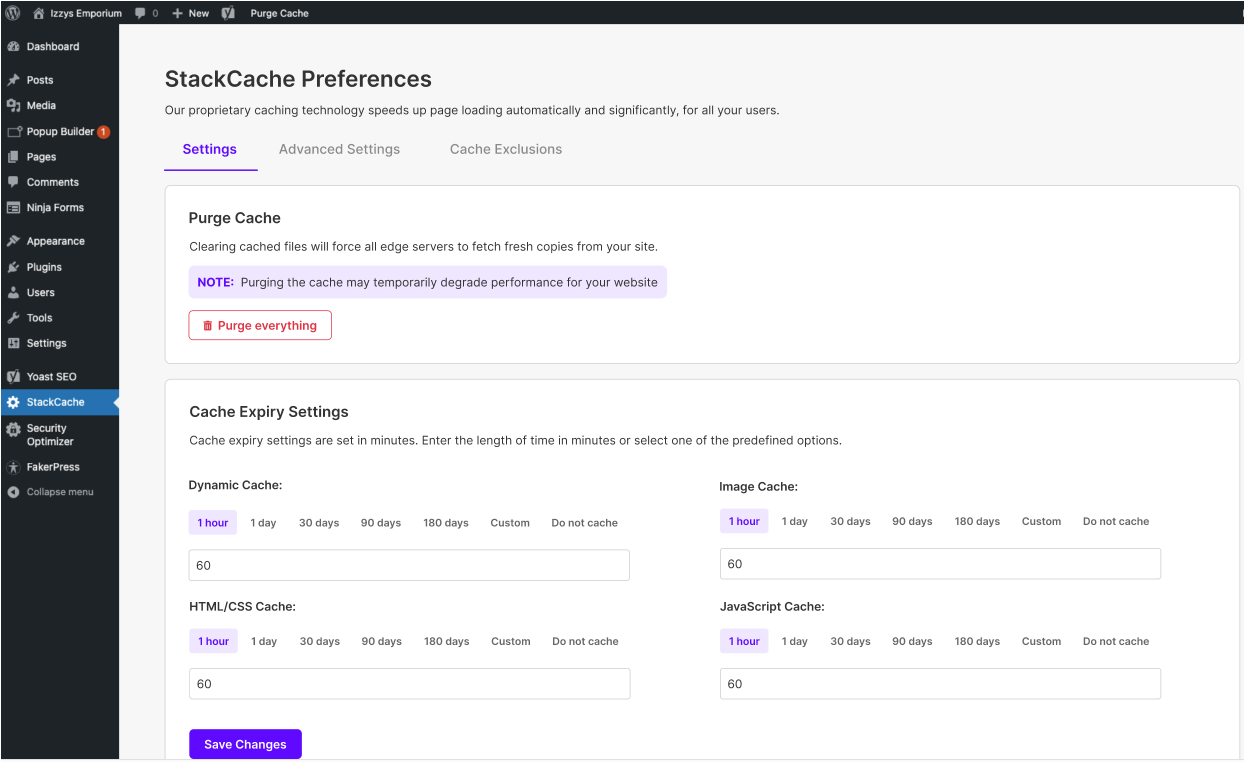Click the Ninja Forms icon
The height and width of the screenshot is (763, 1245).
(13, 208)
